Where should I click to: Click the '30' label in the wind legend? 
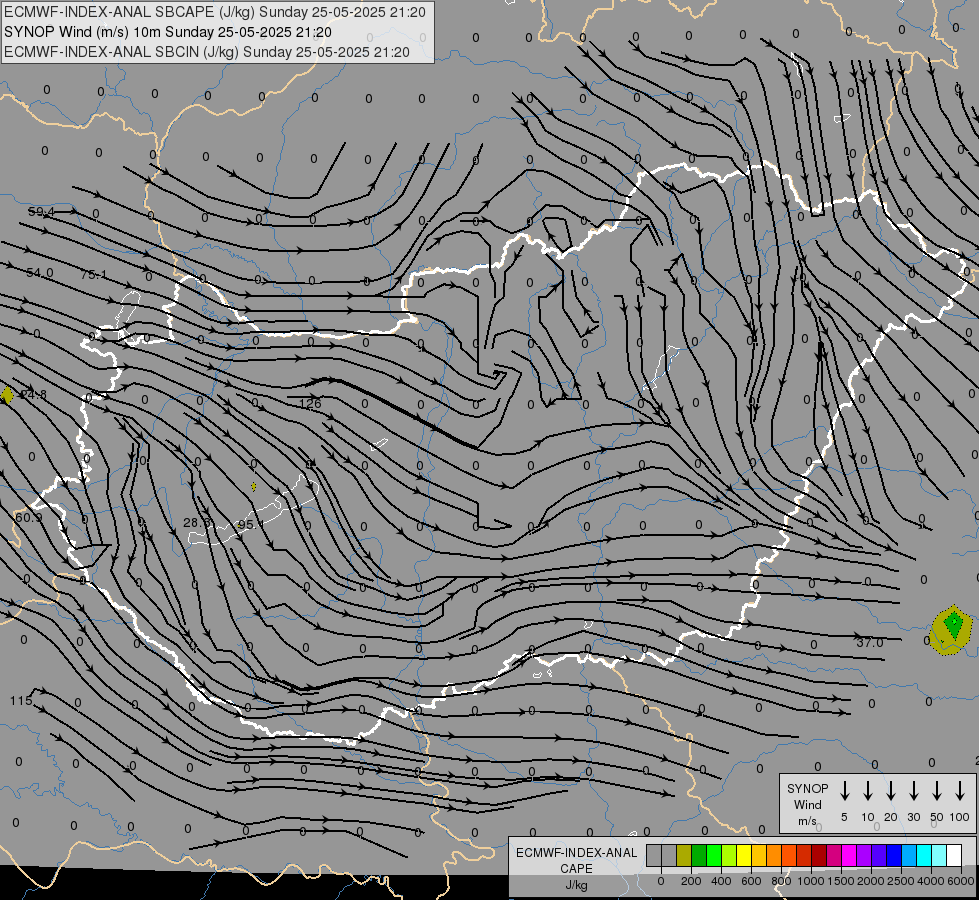tap(913, 817)
